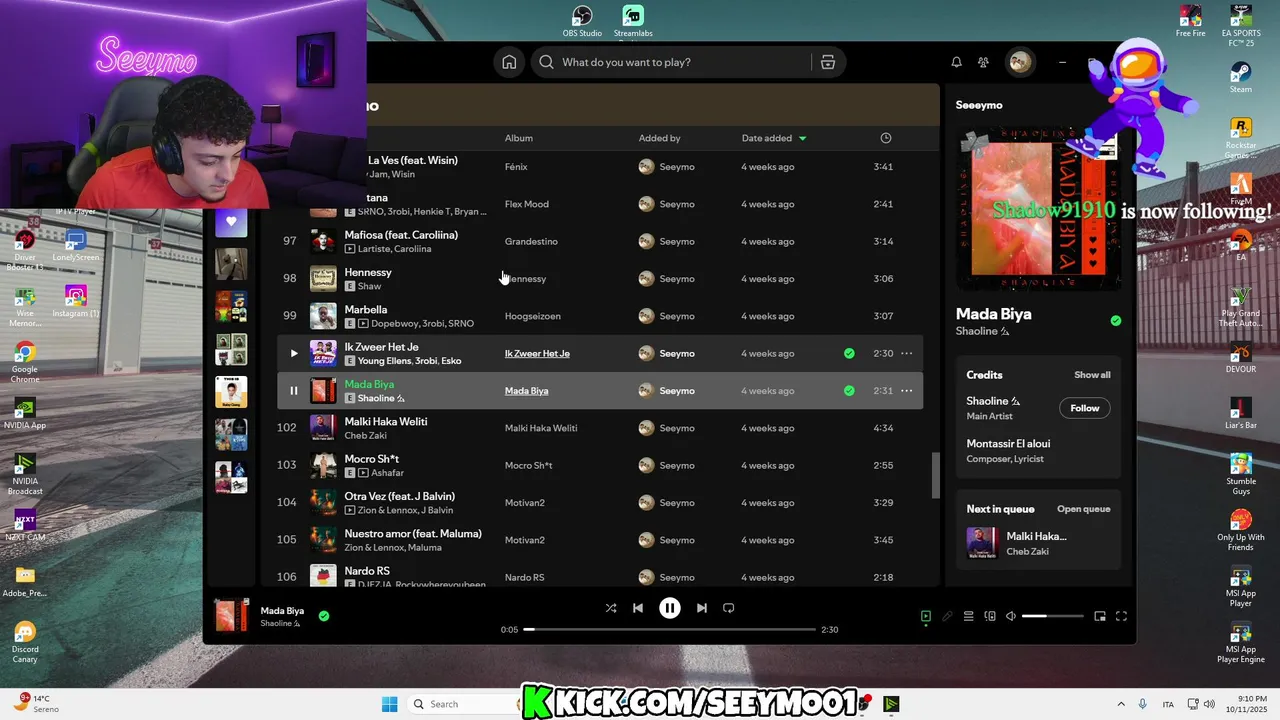Toggle saved checkmark beside Mada Biya in player bar

(x=324, y=616)
